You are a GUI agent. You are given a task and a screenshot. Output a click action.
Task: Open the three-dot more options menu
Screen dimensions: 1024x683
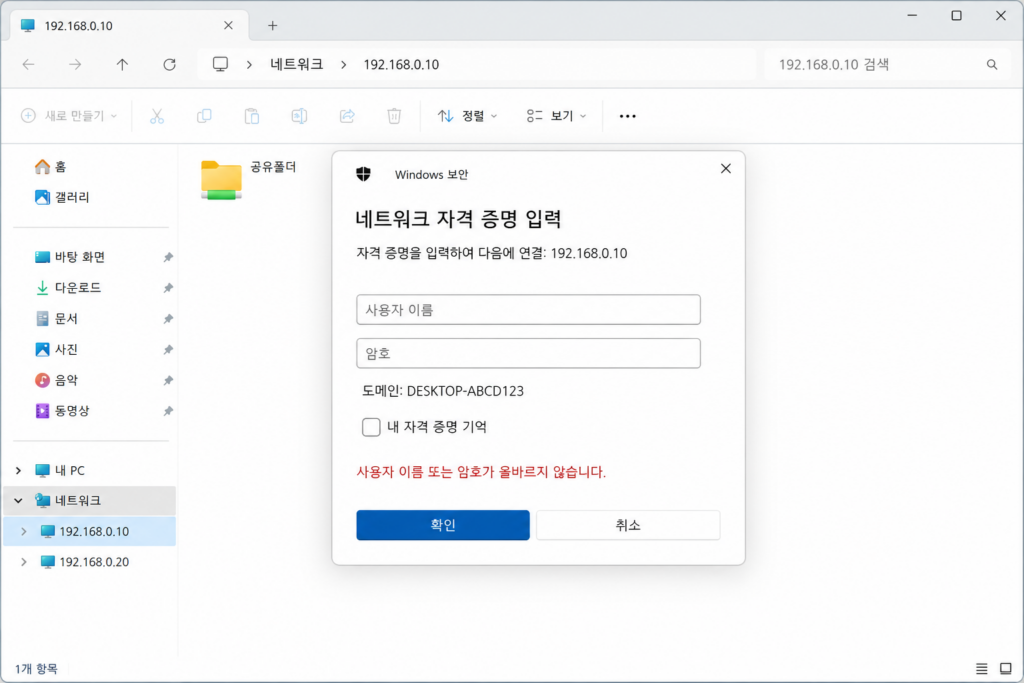(x=628, y=116)
